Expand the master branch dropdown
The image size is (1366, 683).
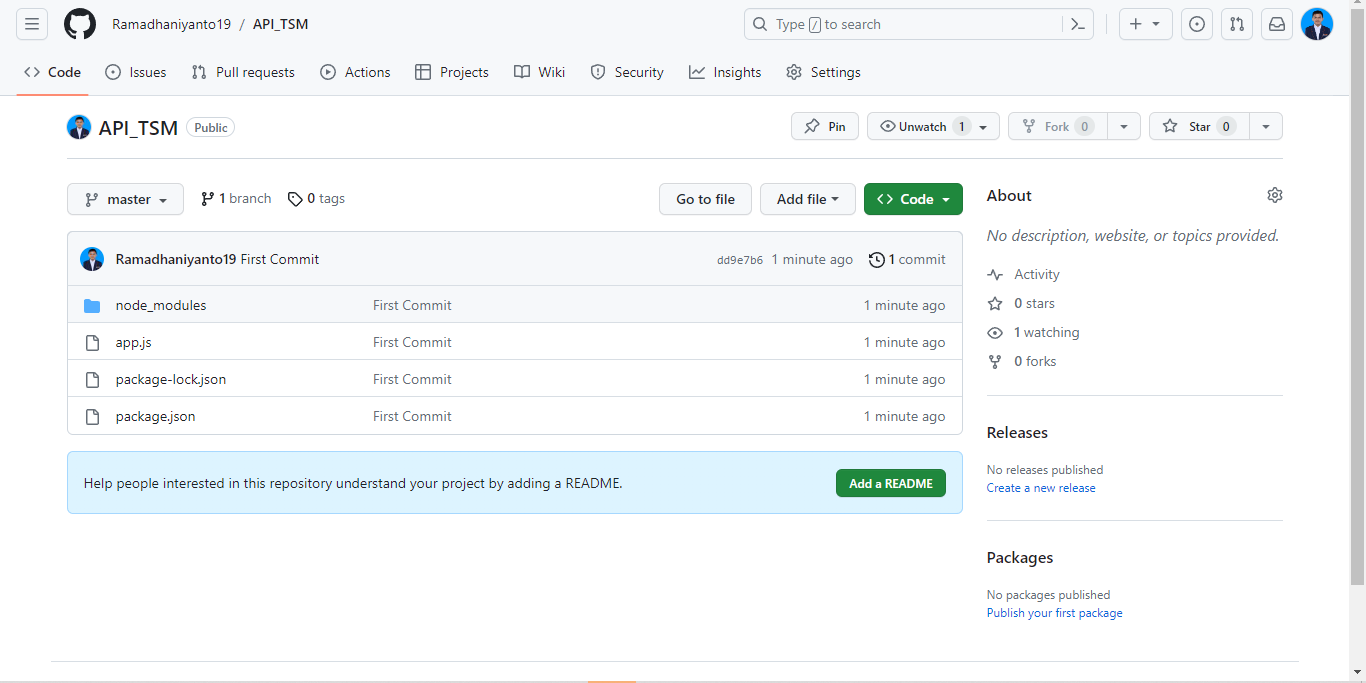tap(125, 199)
